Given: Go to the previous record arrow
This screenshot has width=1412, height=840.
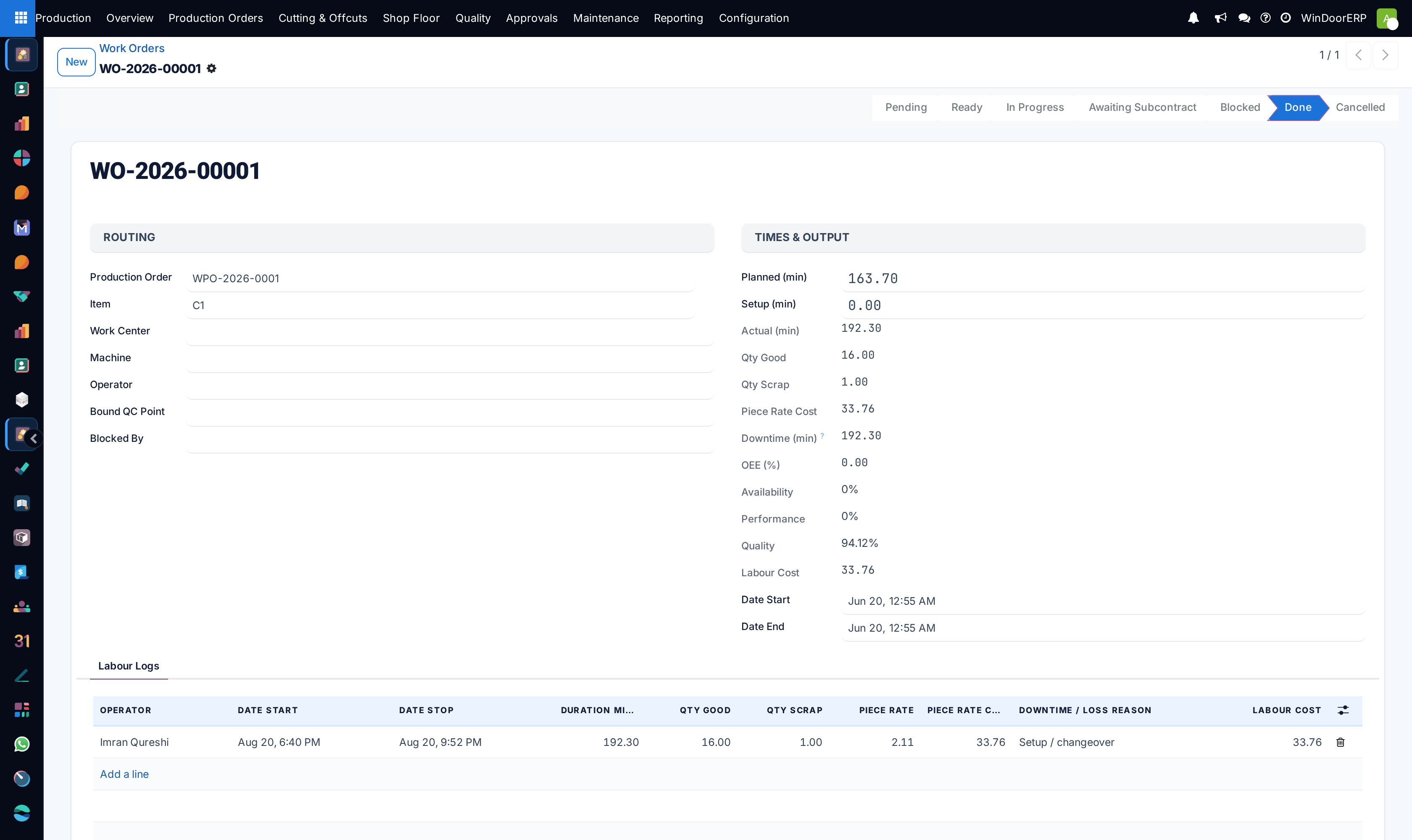Looking at the screenshot, I should pyautogui.click(x=1358, y=55).
